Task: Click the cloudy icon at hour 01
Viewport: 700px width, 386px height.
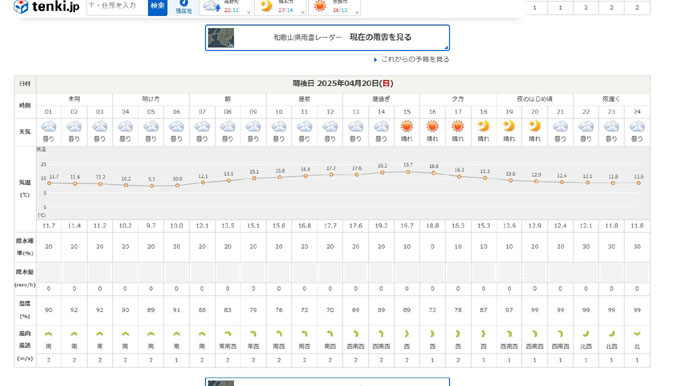Action: (x=49, y=127)
